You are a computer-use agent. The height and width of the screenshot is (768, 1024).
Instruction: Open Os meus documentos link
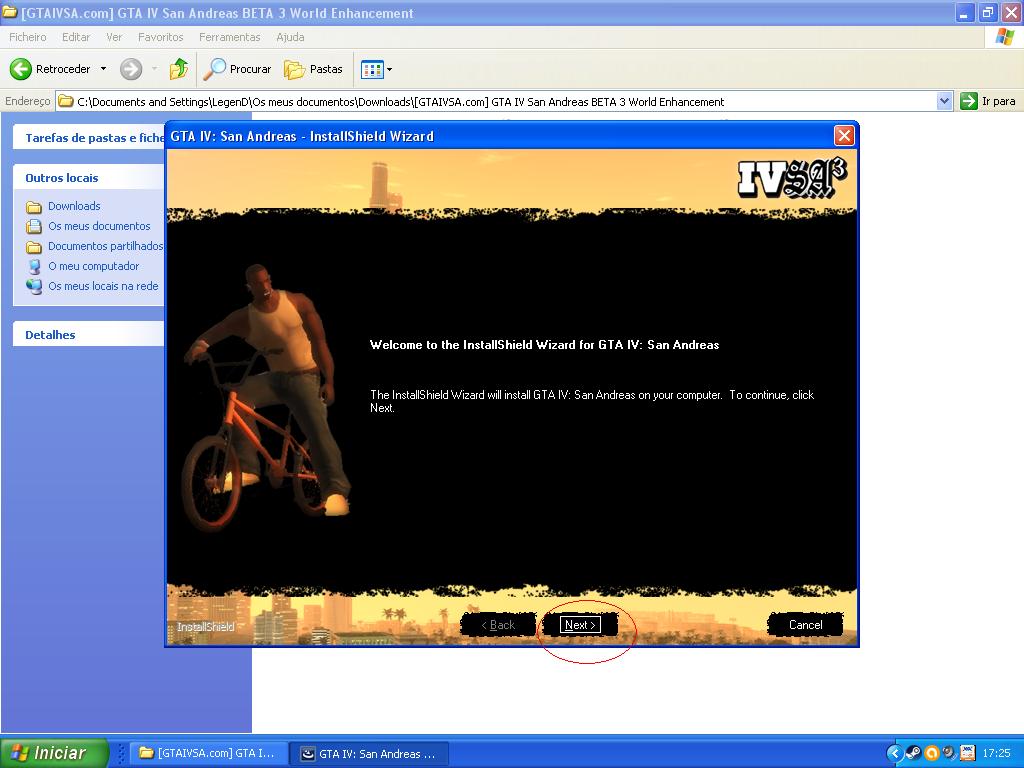(x=99, y=226)
